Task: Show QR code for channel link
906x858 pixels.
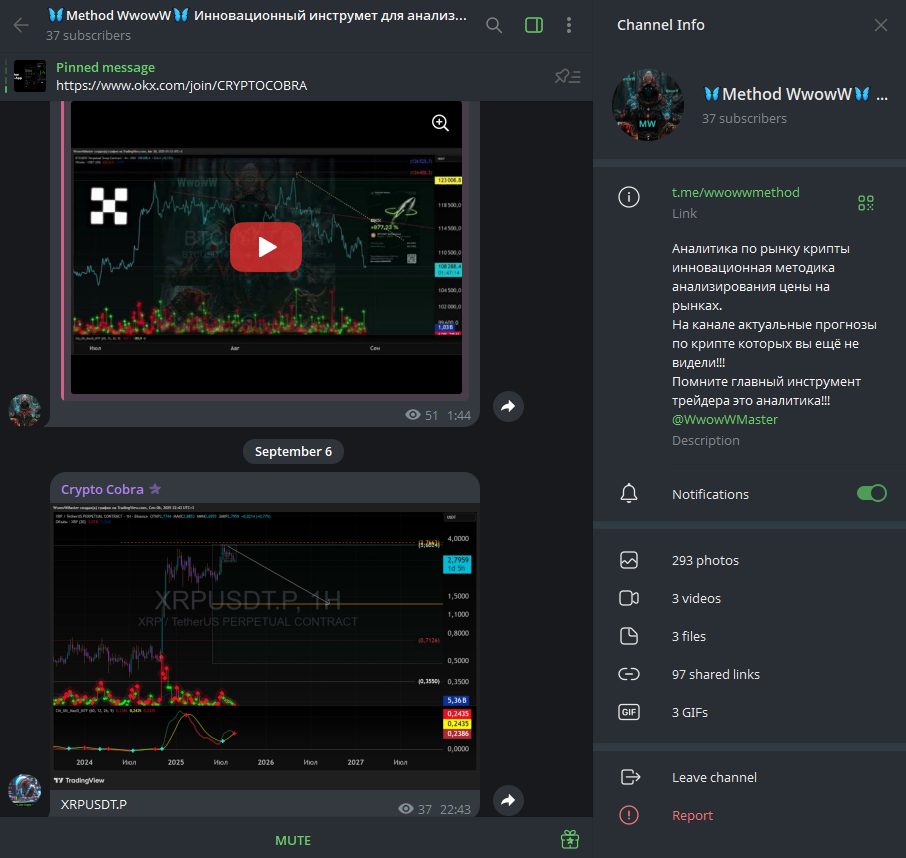Action: pos(865,203)
